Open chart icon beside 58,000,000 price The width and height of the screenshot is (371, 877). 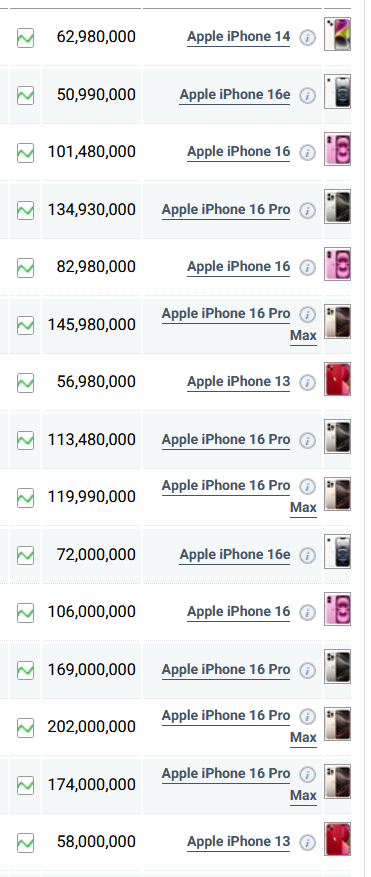[x=25, y=842]
